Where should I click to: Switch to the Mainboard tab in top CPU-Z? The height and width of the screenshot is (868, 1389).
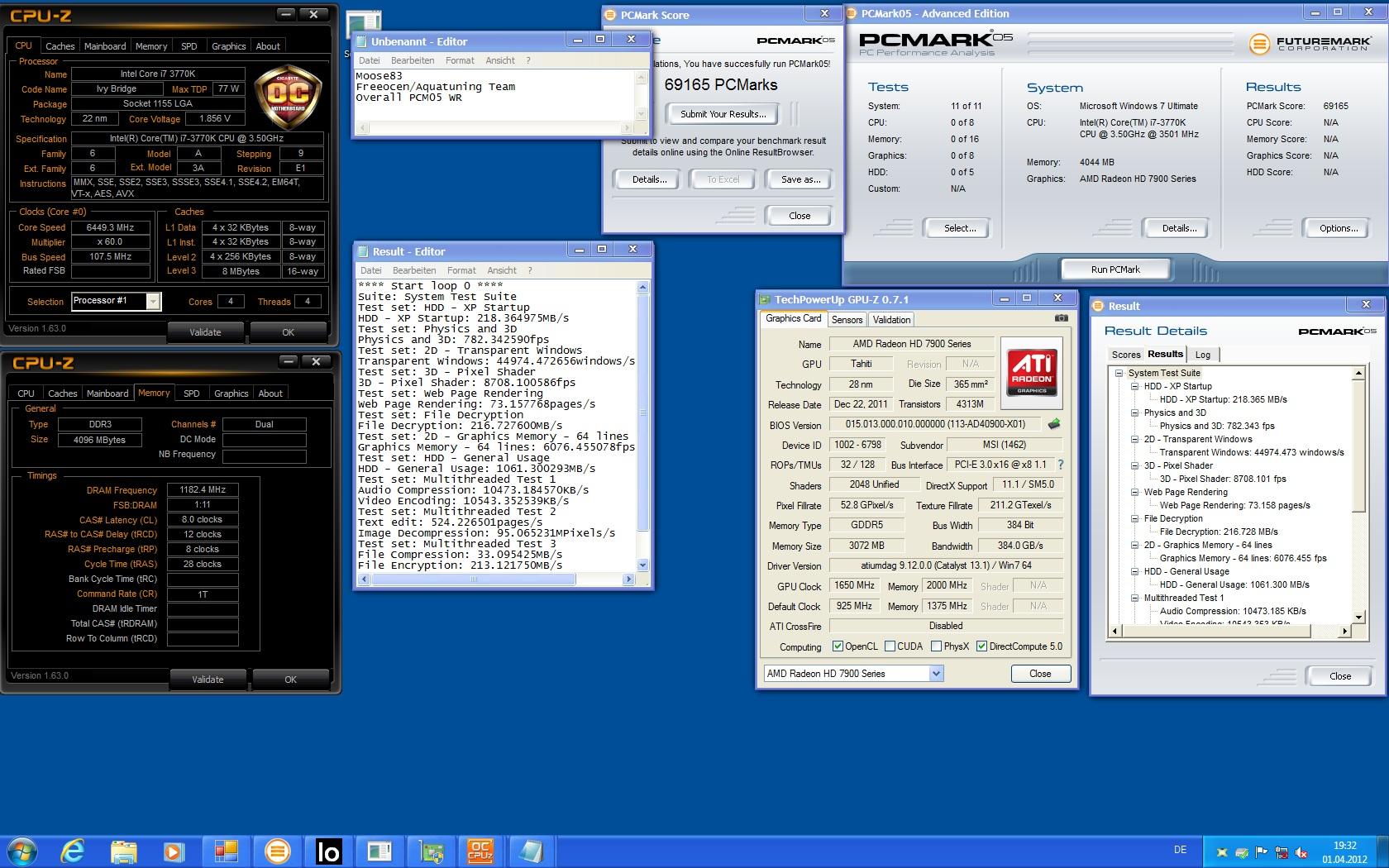pyautogui.click(x=105, y=46)
